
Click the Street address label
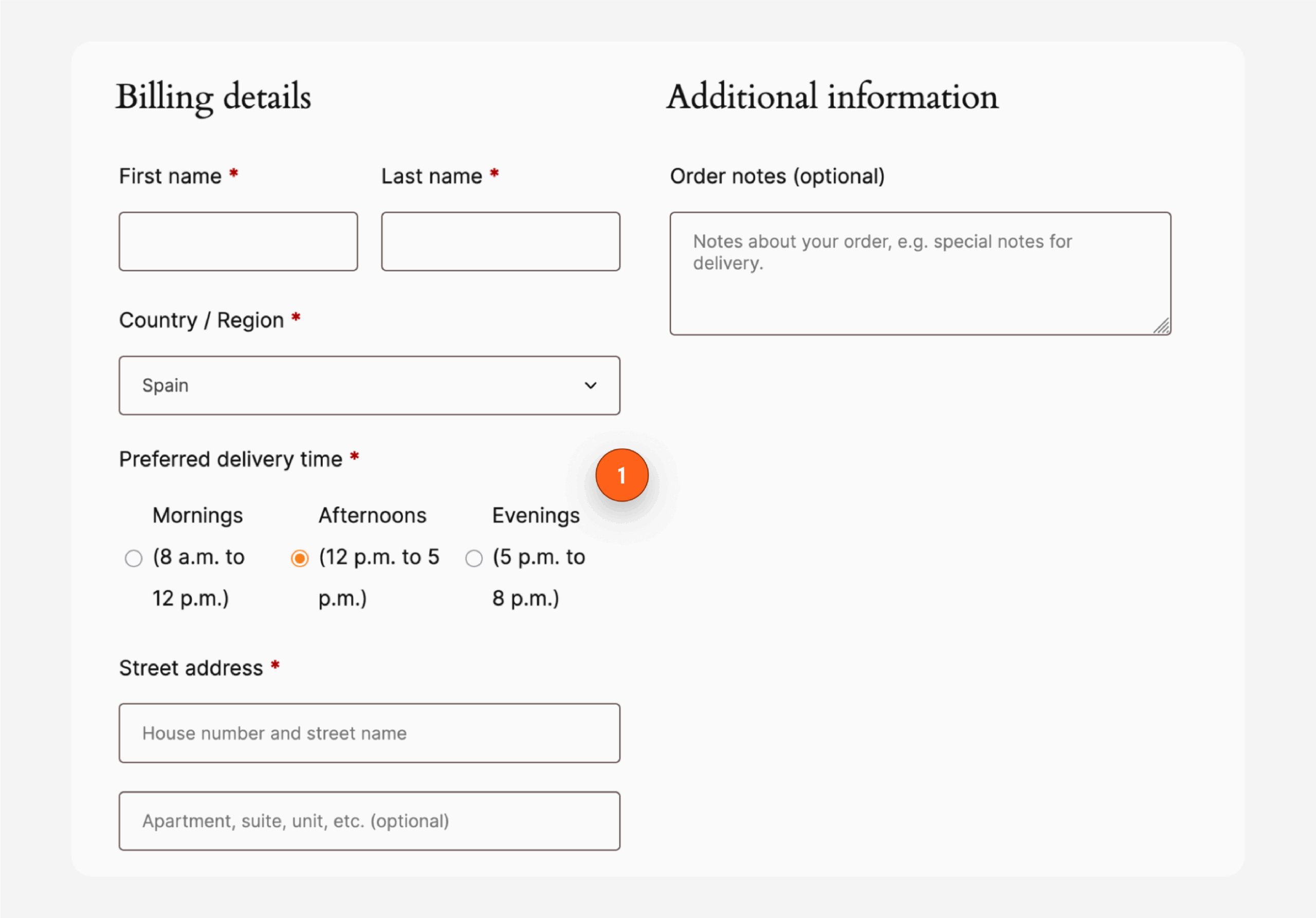point(189,667)
